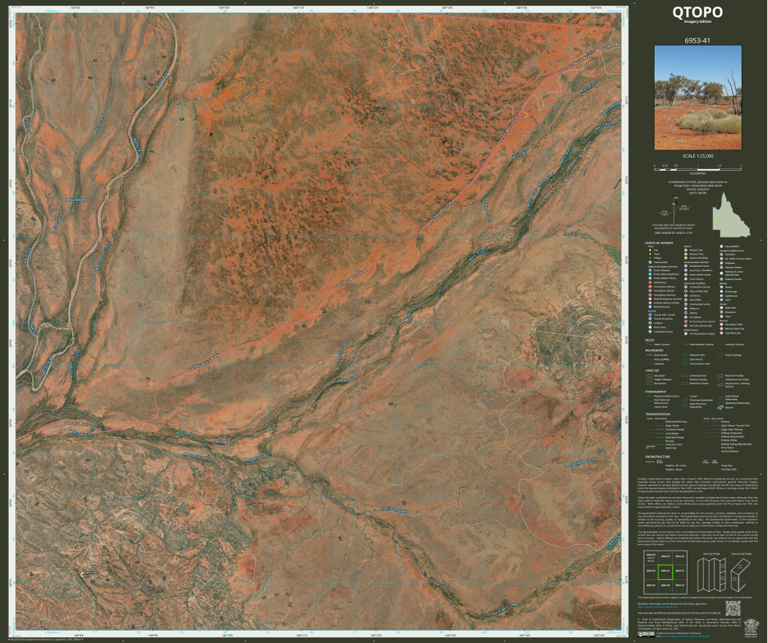768x643 pixels.
Task: Click the vertical folds diagram
Action: (x=712, y=575)
